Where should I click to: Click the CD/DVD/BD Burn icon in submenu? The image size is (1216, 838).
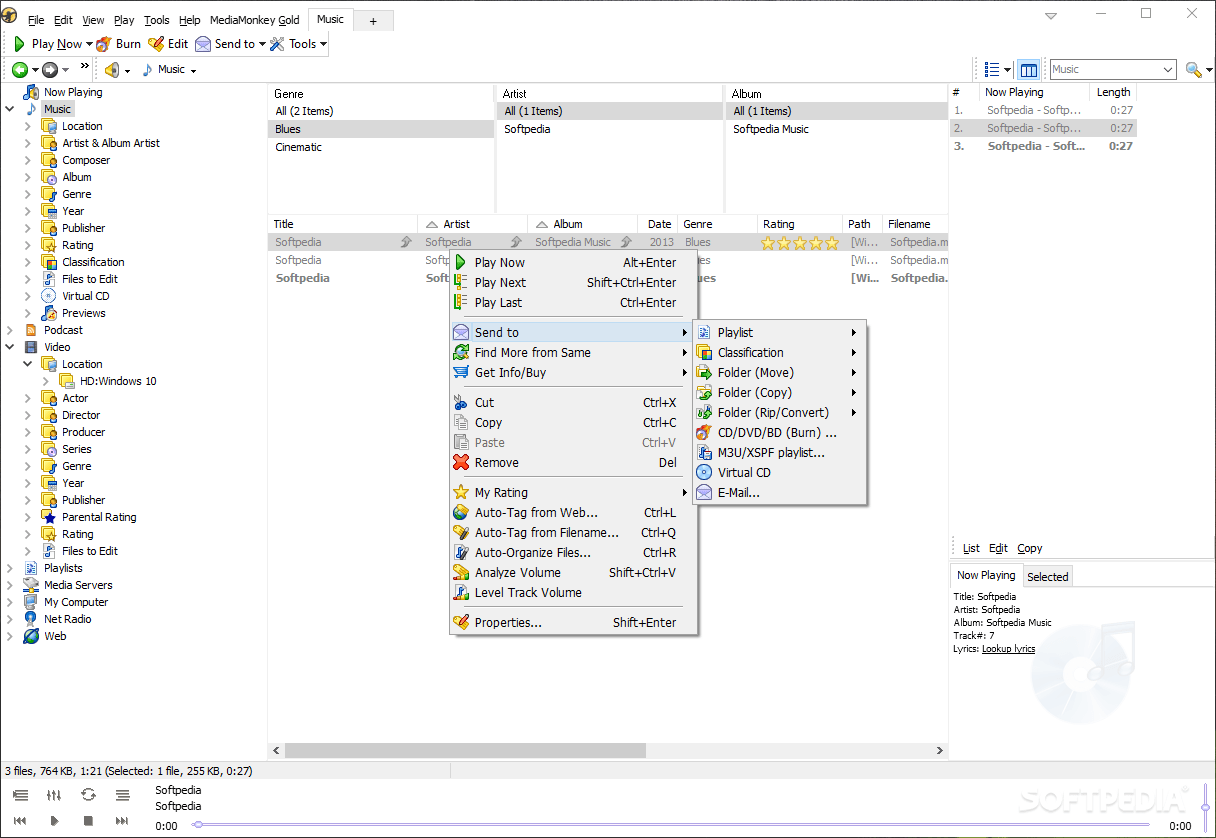tap(704, 432)
